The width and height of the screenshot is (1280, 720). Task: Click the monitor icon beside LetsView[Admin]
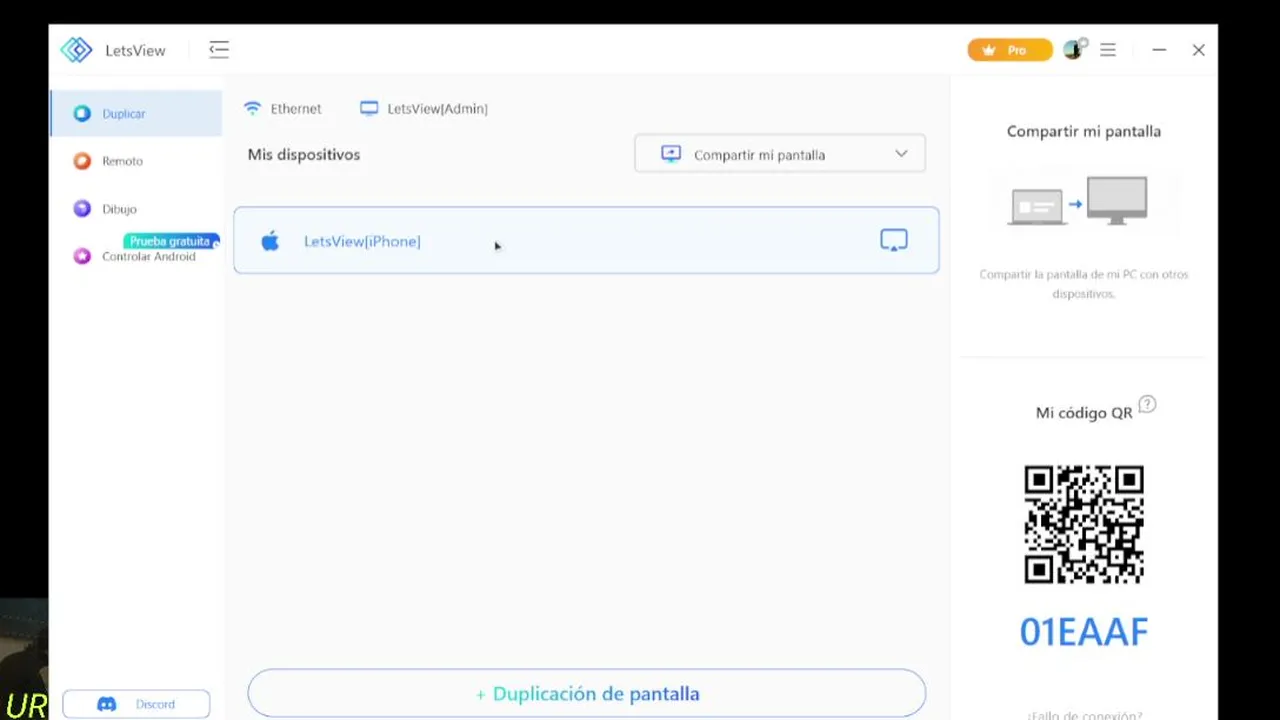[369, 108]
